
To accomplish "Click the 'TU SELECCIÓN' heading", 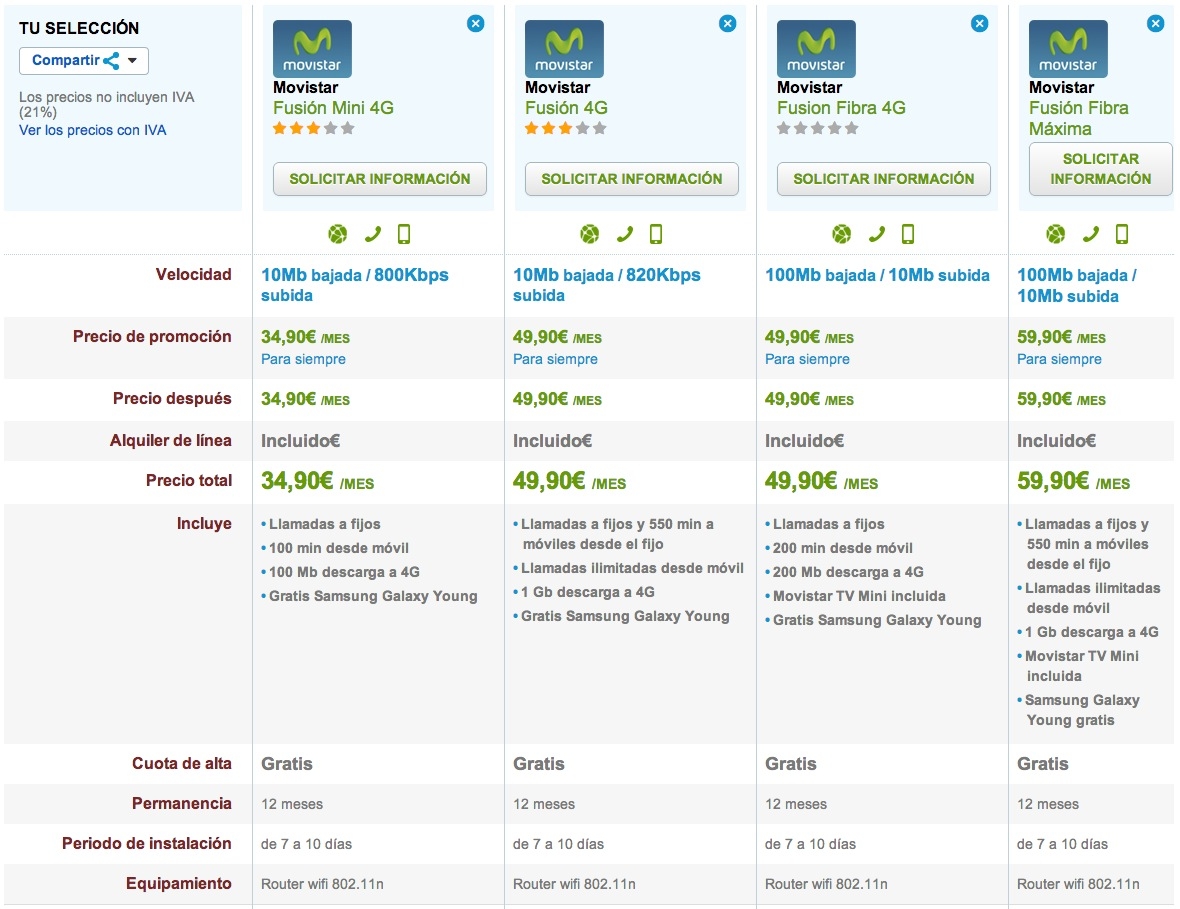I will coord(79,29).
